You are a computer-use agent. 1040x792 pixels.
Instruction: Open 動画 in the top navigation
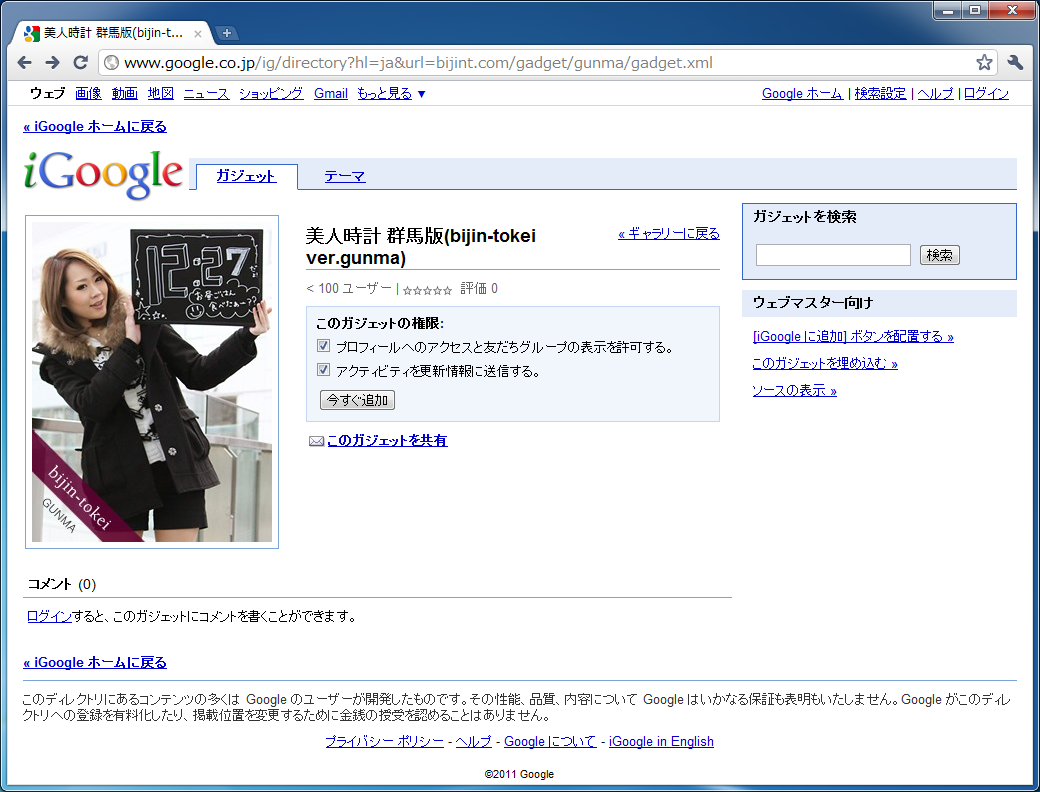tap(125, 94)
